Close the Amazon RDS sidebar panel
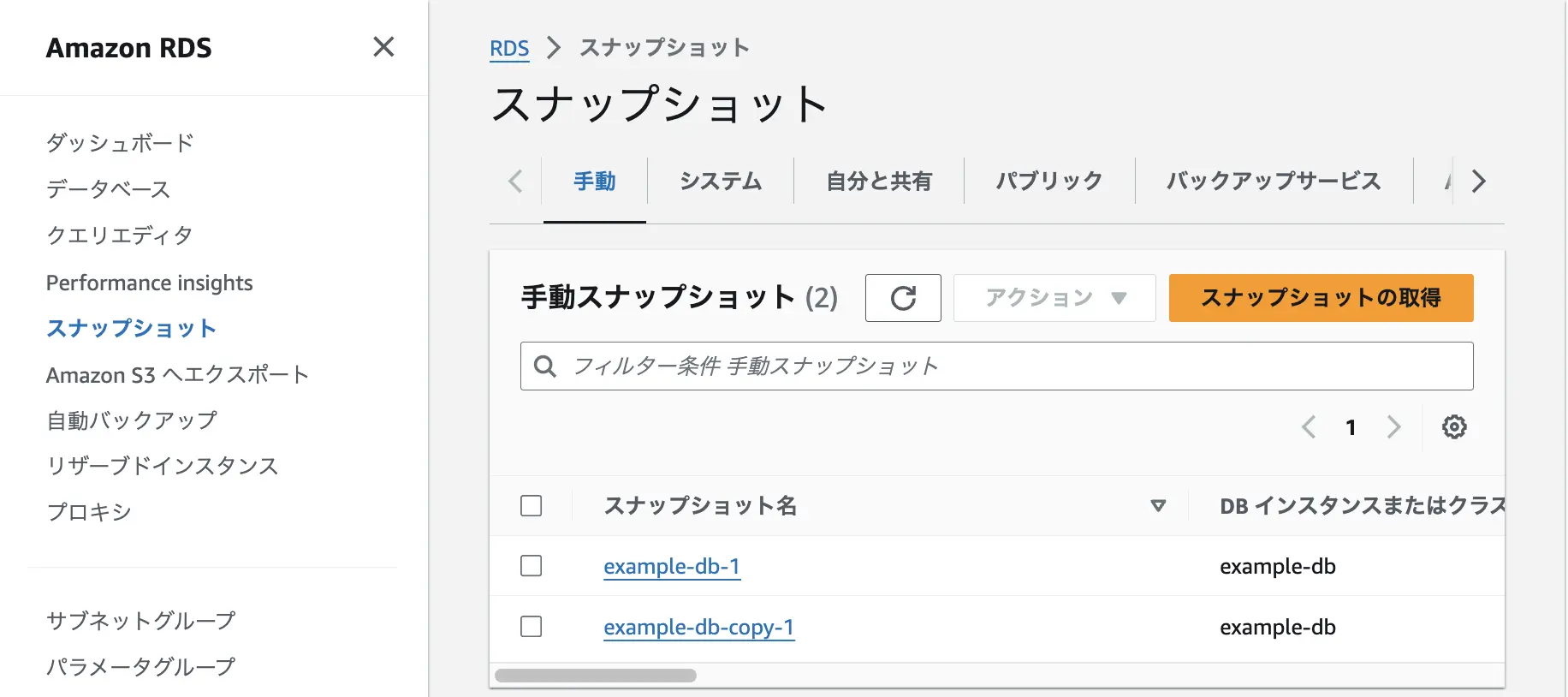 (x=383, y=47)
